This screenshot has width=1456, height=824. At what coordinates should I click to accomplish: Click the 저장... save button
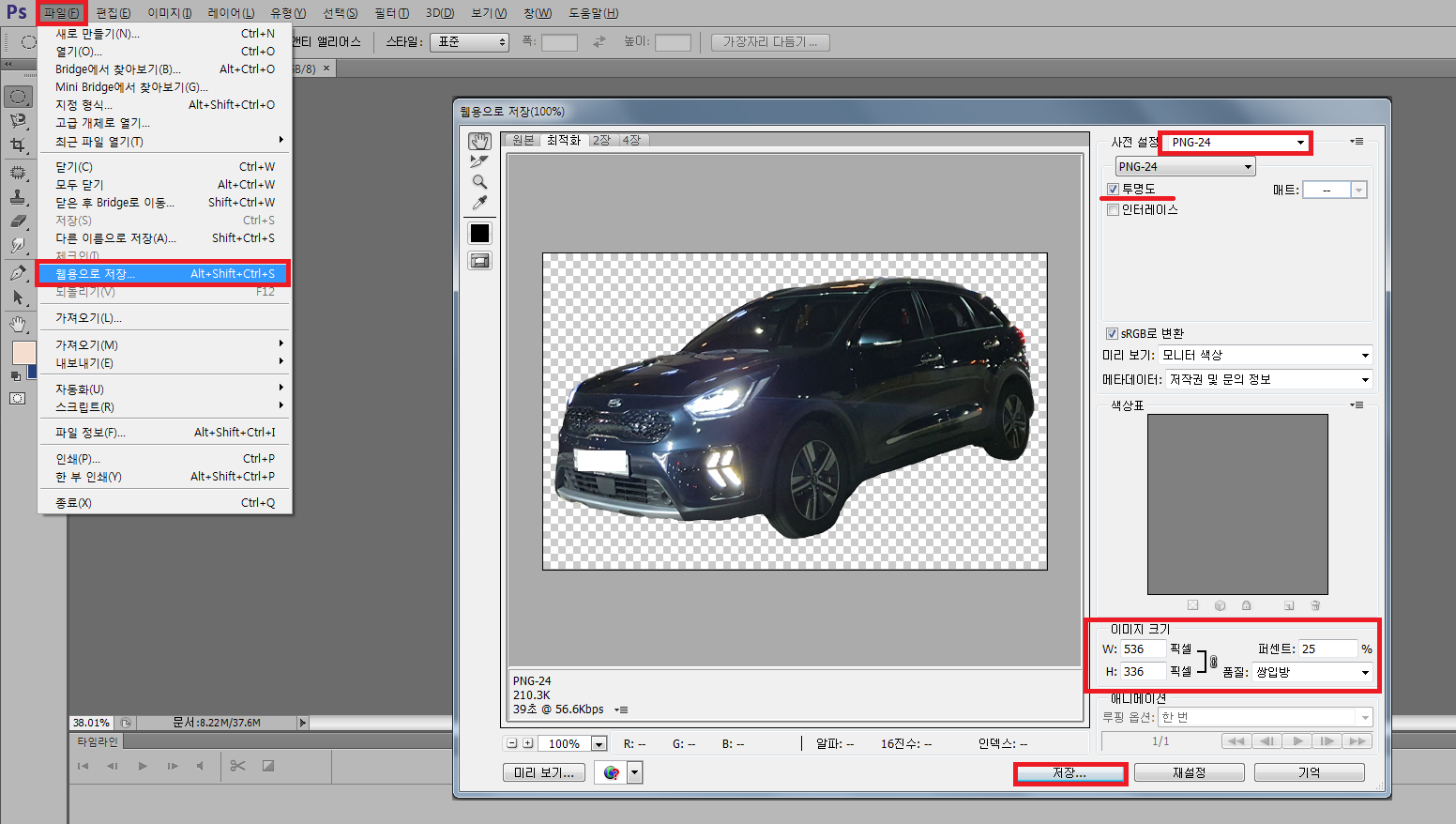click(x=1069, y=773)
